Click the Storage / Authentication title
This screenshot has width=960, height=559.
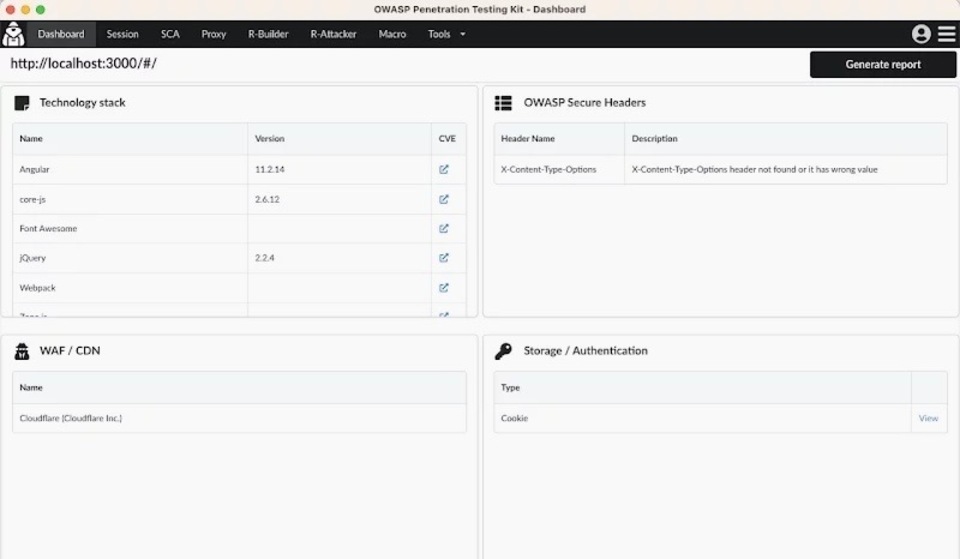tap(585, 351)
